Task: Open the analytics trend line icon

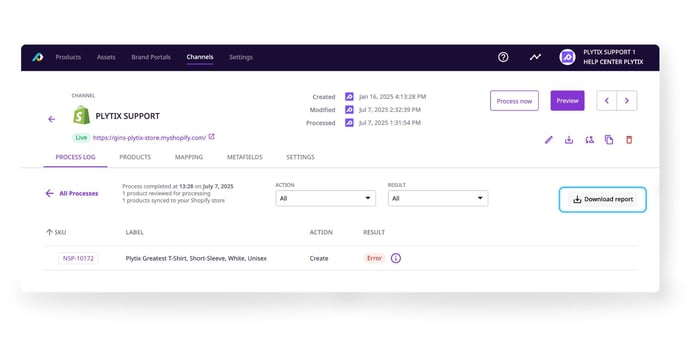Action: pyautogui.click(x=535, y=57)
